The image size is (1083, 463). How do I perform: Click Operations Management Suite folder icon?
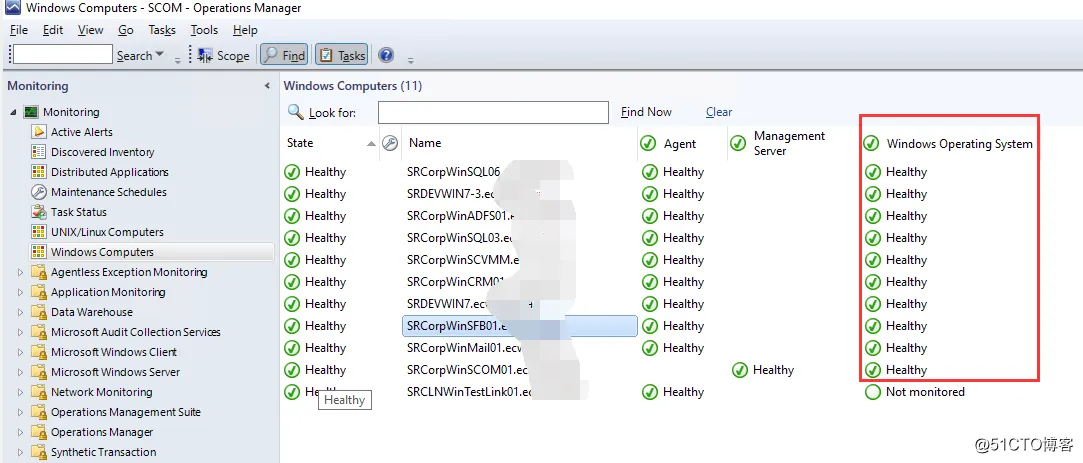39,412
